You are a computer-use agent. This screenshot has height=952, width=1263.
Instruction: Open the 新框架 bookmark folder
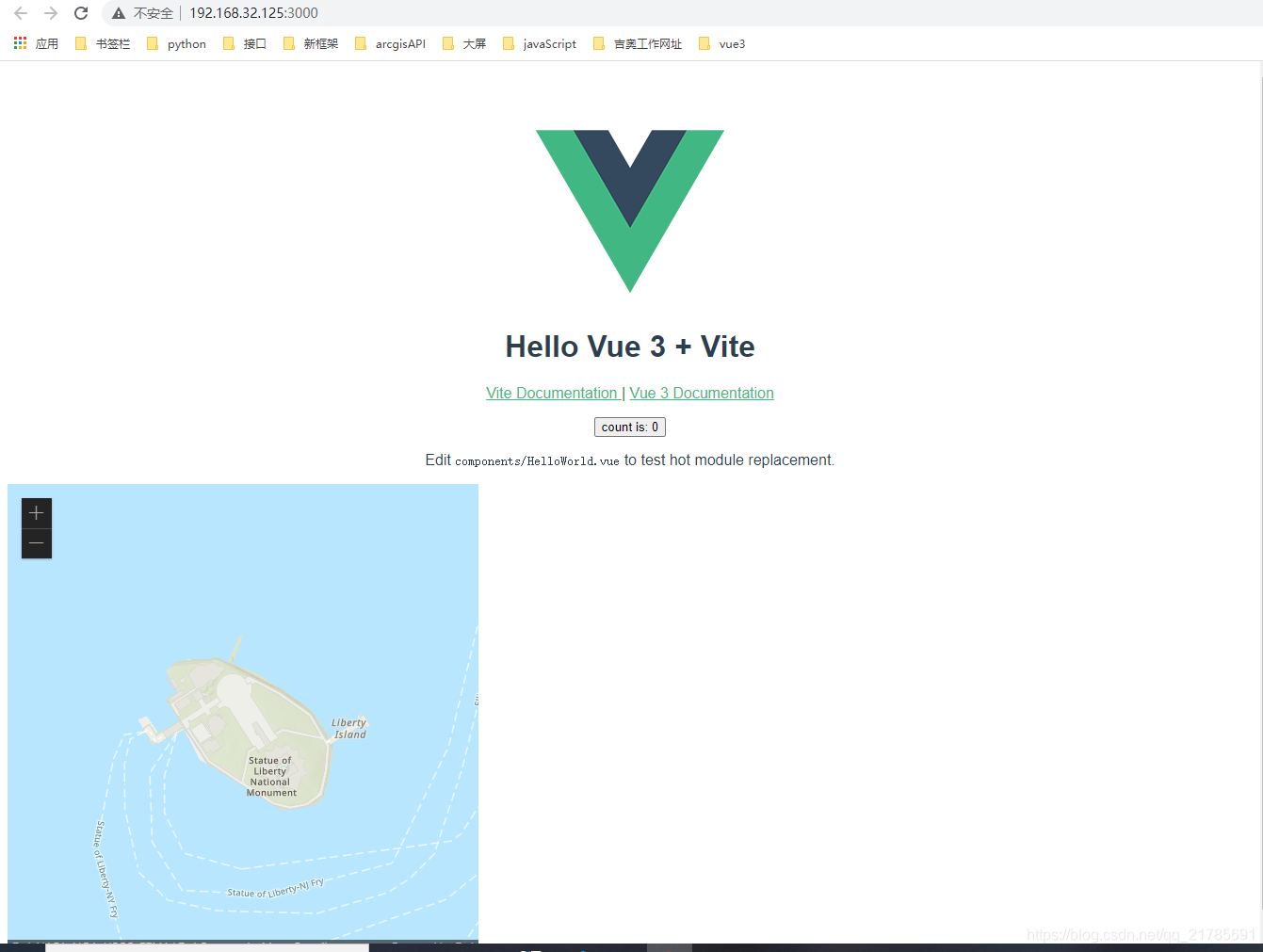(311, 43)
